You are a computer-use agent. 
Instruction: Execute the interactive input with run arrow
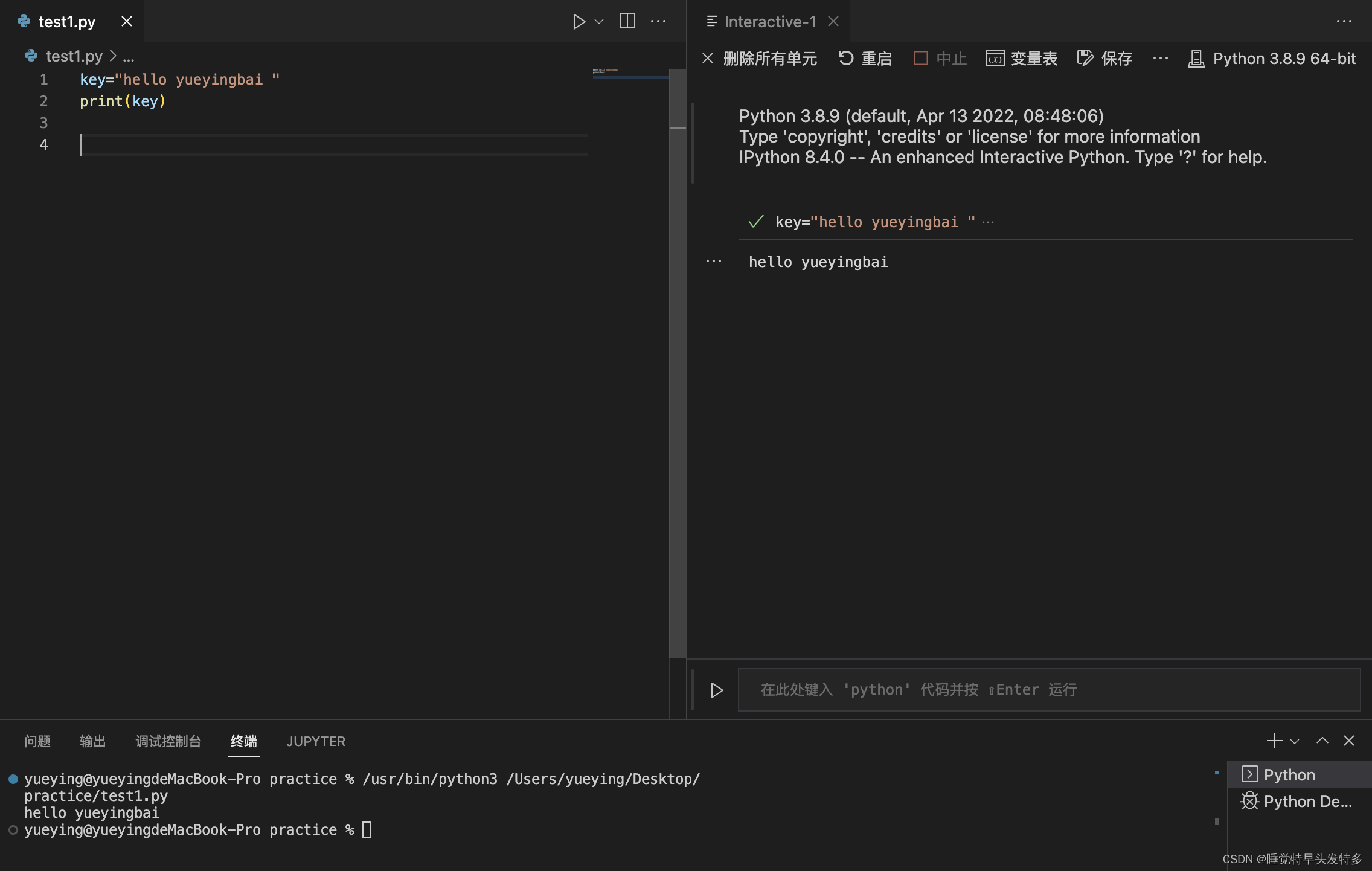click(x=717, y=690)
